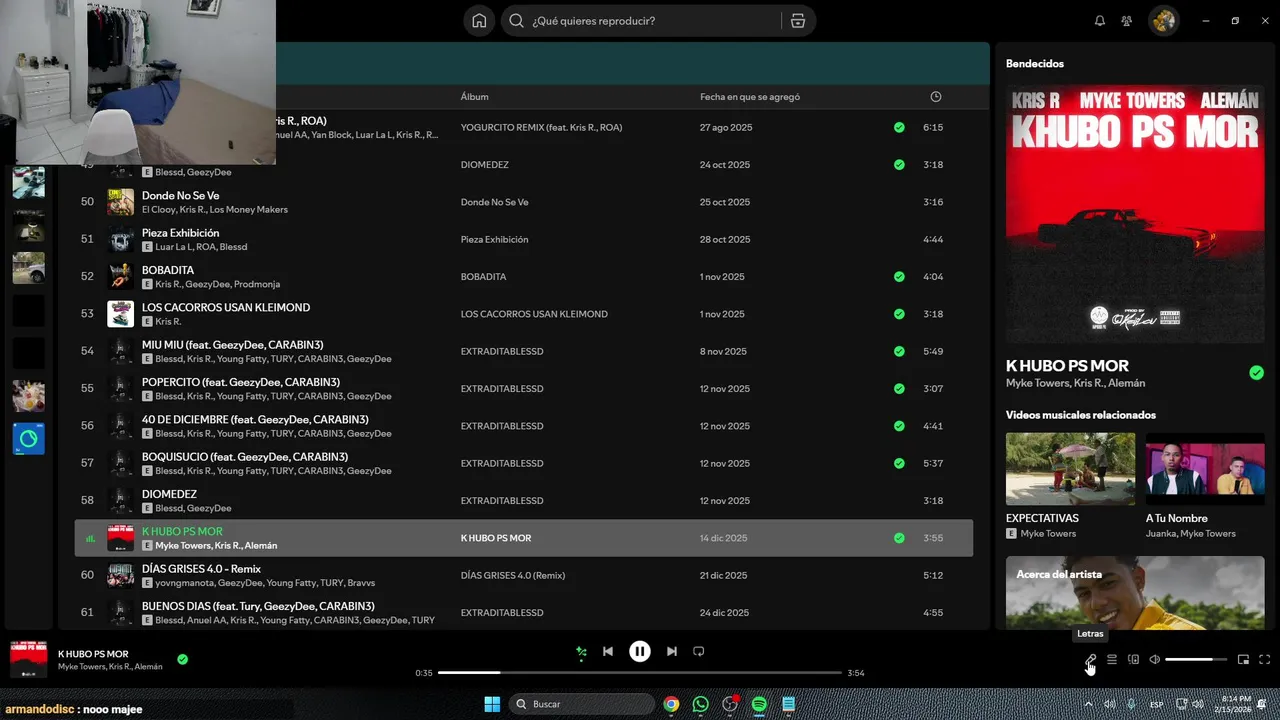This screenshot has height=720, width=1280.
Task: Open WhatsApp from the taskbar
Action: click(x=700, y=704)
